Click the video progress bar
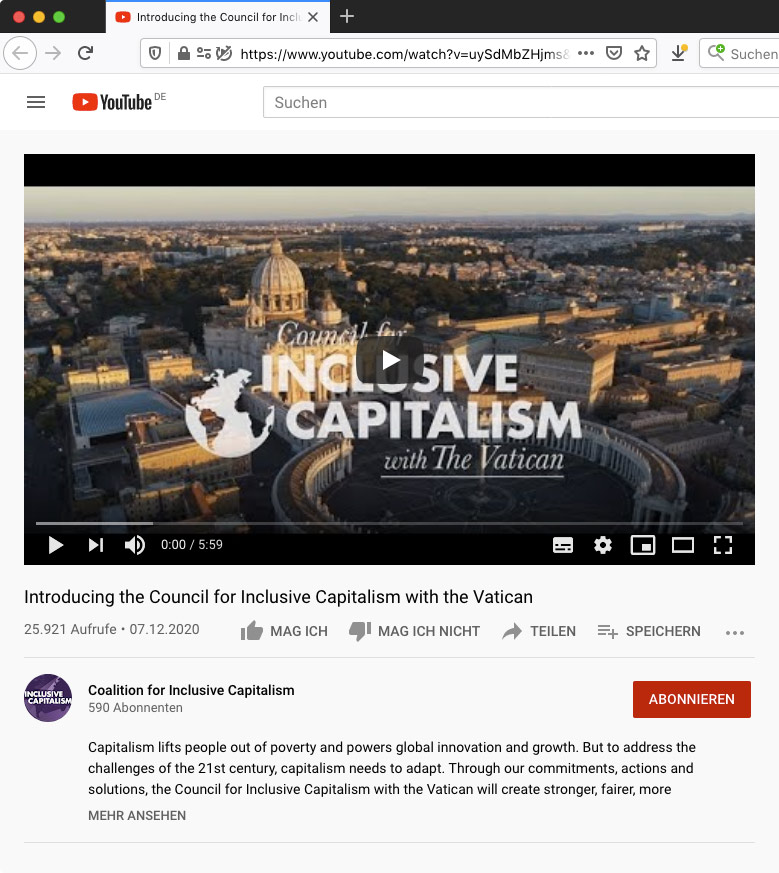The image size is (779, 873). coord(389,523)
